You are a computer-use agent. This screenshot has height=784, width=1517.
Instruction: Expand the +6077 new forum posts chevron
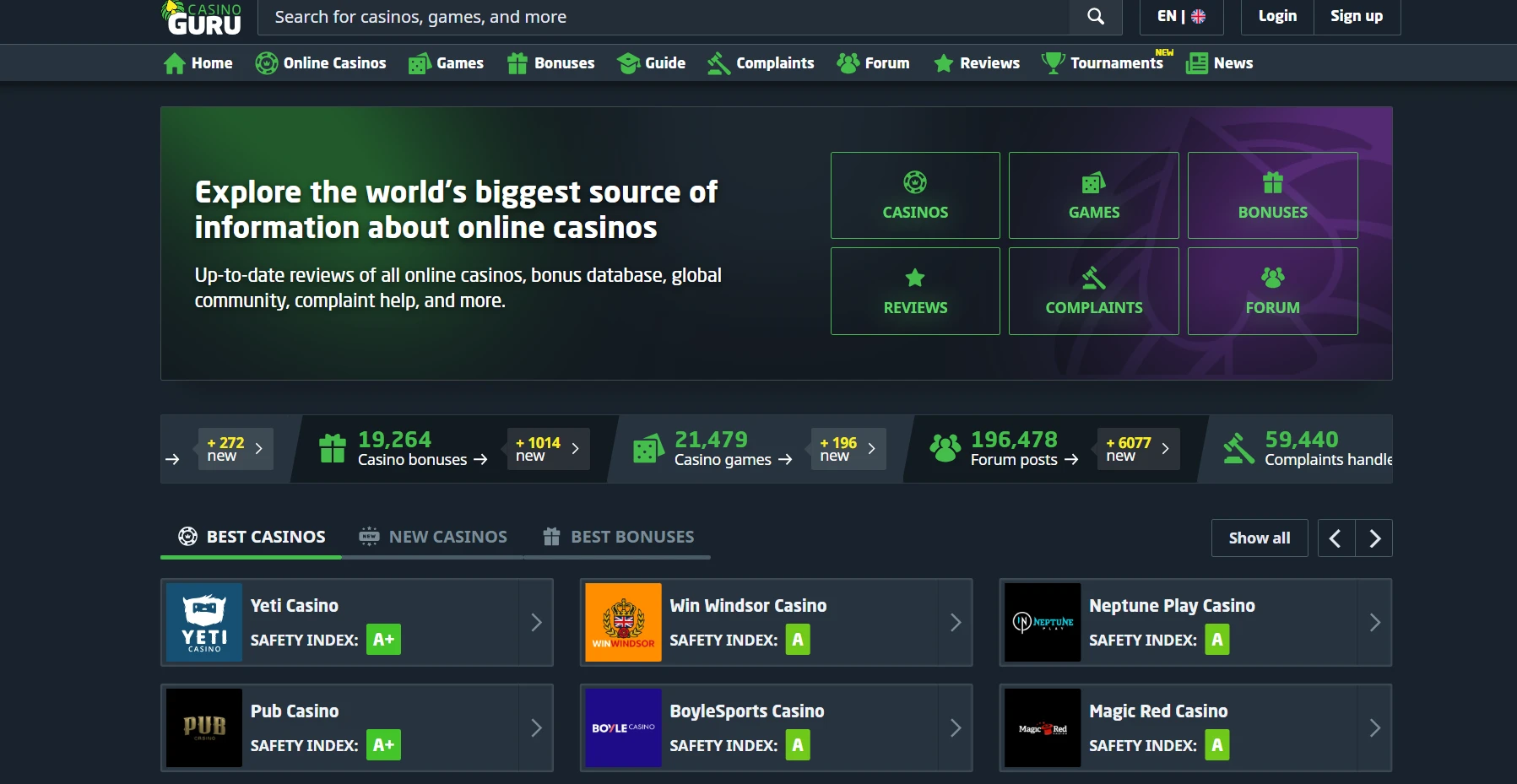pos(1165,449)
